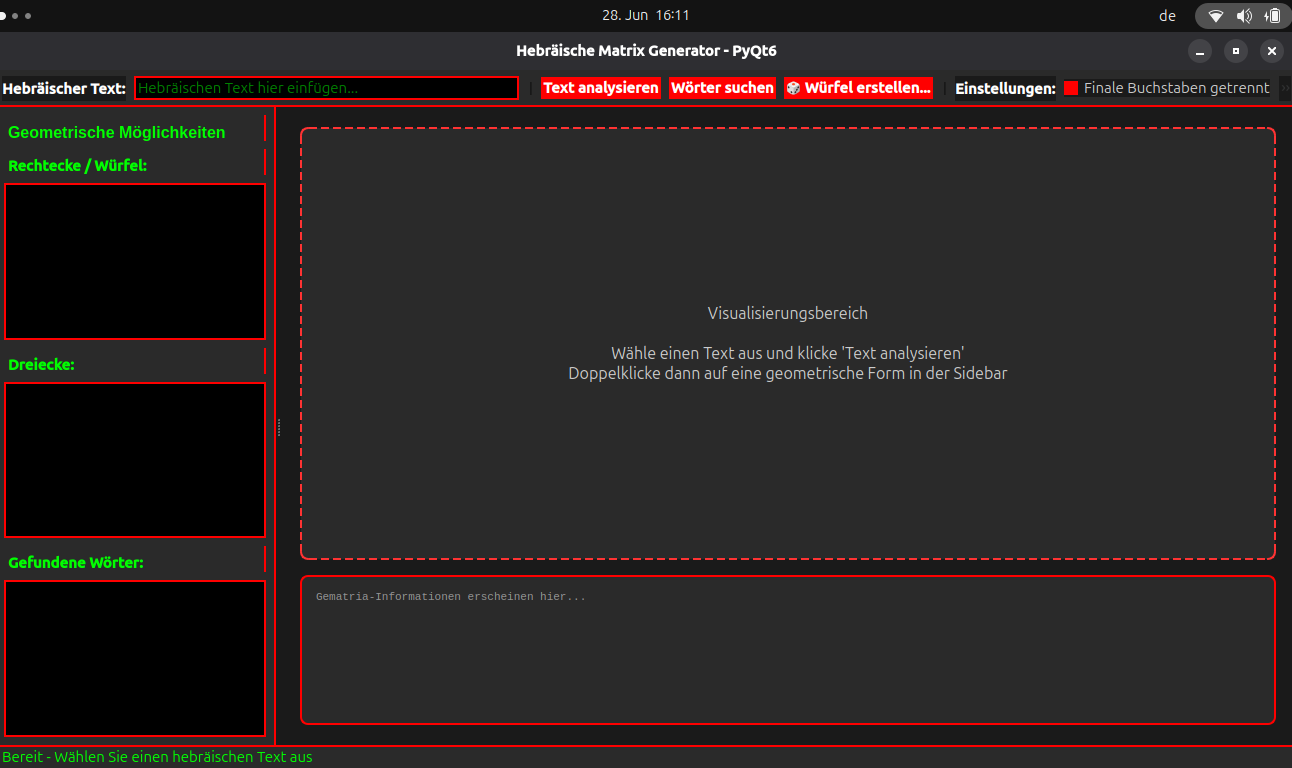This screenshot has width=1292, height=768.
Task: Click the Hebräischer Text input field
Action: (x=326, y=88)
